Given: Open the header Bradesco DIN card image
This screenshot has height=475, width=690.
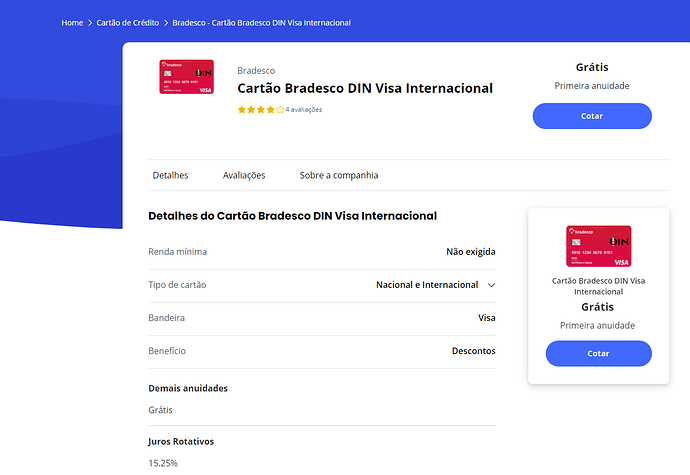Looking at the screenshot, I should tap(187, 77).
